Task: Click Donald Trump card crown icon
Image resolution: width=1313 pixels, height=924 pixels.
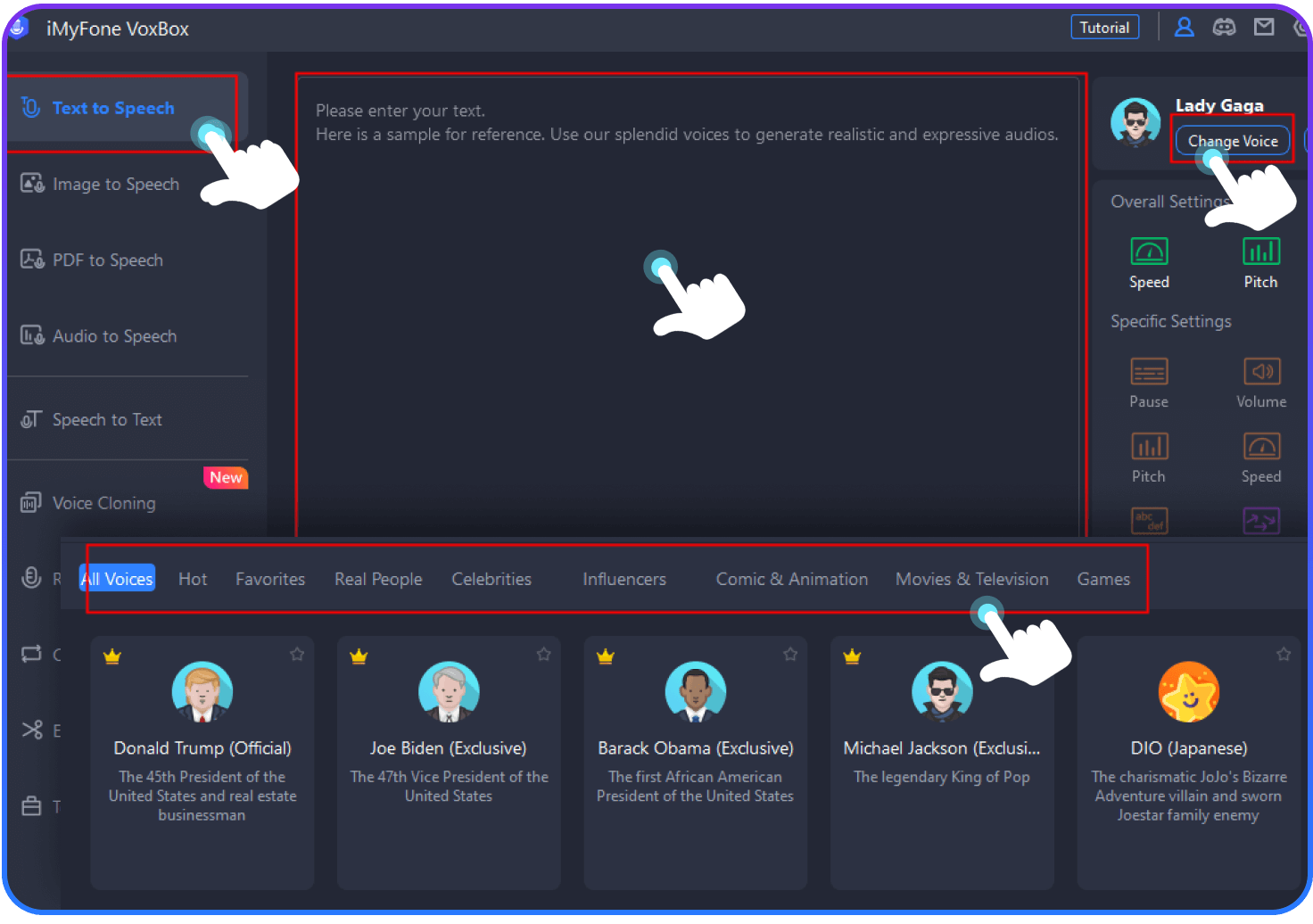Action: (111, 657)
